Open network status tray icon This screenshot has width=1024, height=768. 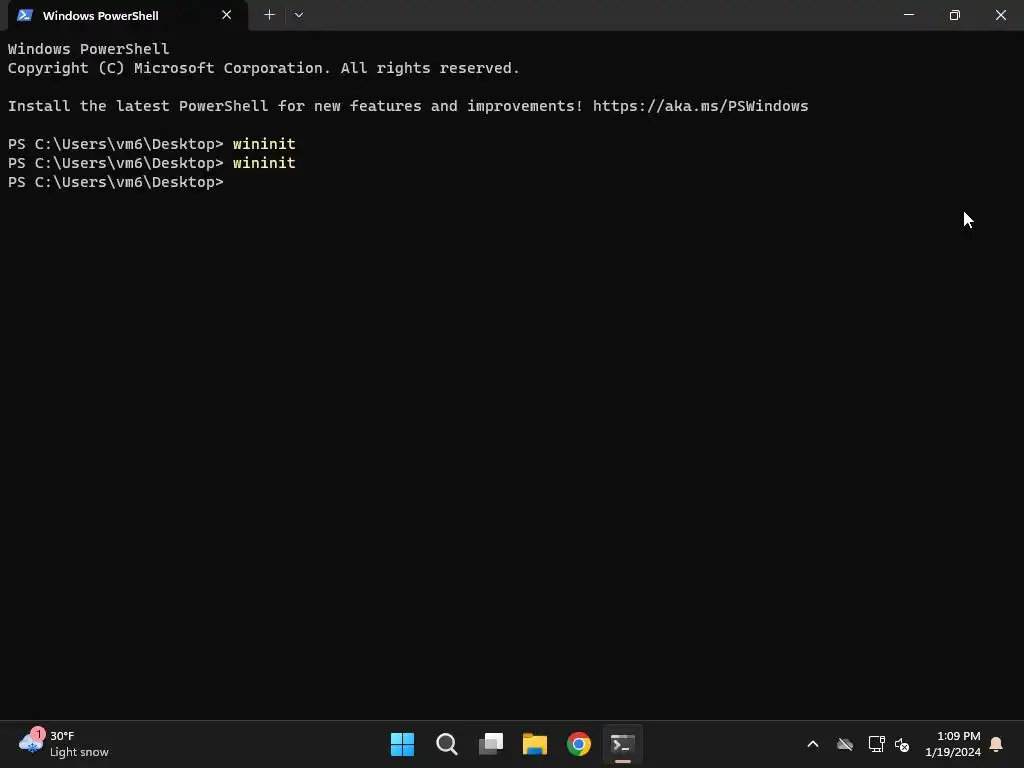[x=876, y=744]
